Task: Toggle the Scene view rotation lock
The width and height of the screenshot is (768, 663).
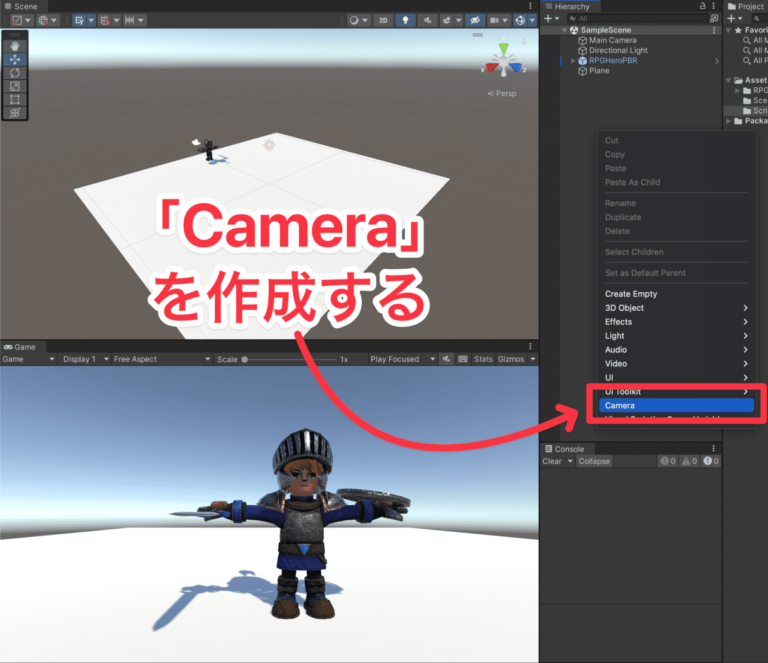Action: pos(524,42)
